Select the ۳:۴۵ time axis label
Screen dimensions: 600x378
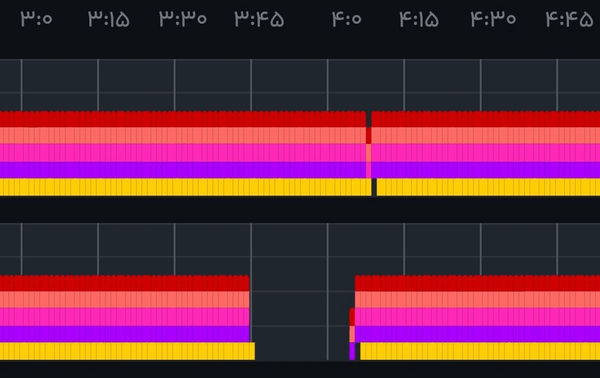click(x=259, y=18)
